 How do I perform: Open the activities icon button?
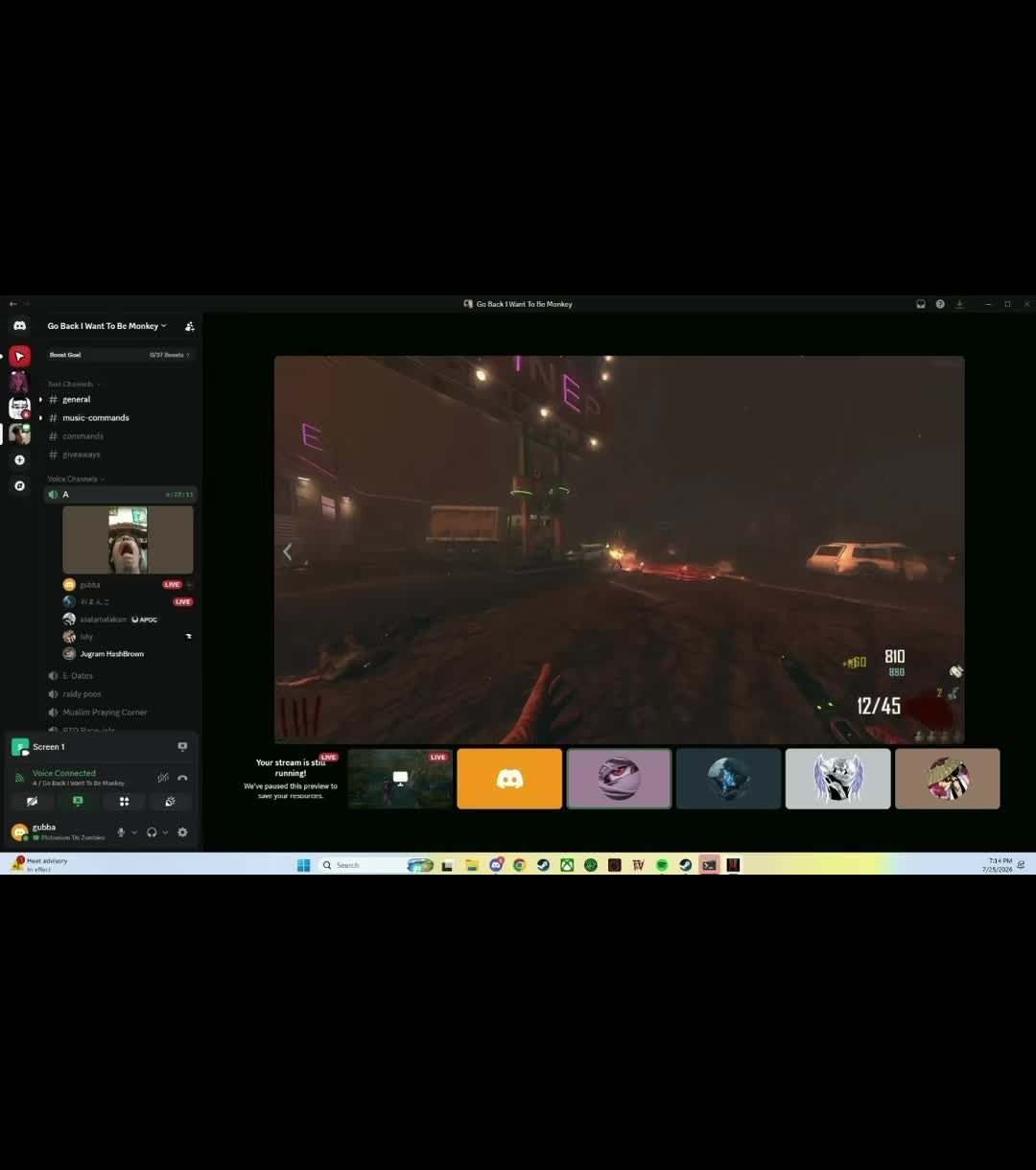click(x=124, y=802)
